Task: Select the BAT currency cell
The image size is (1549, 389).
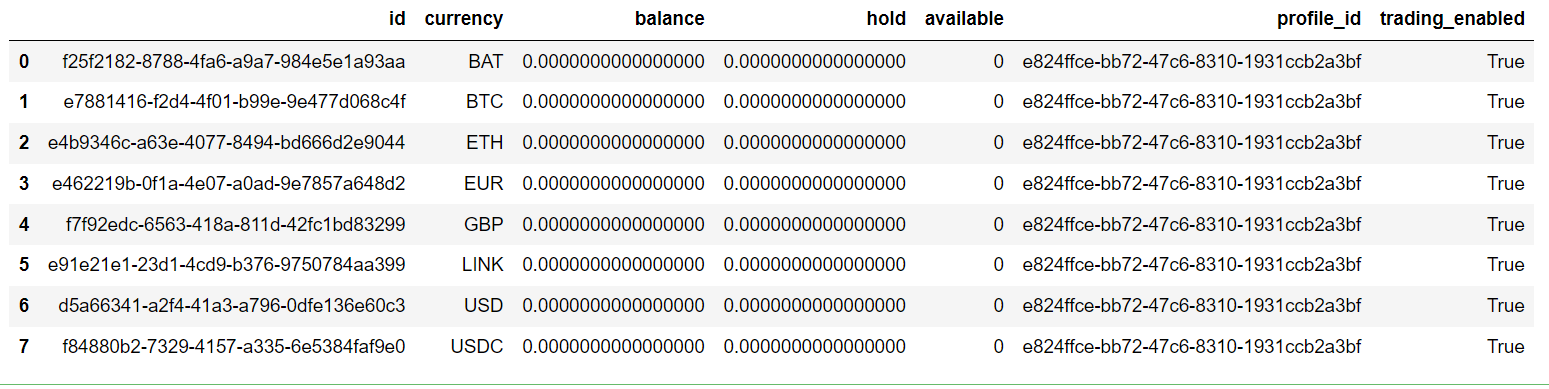Action: tap(485, 62)
